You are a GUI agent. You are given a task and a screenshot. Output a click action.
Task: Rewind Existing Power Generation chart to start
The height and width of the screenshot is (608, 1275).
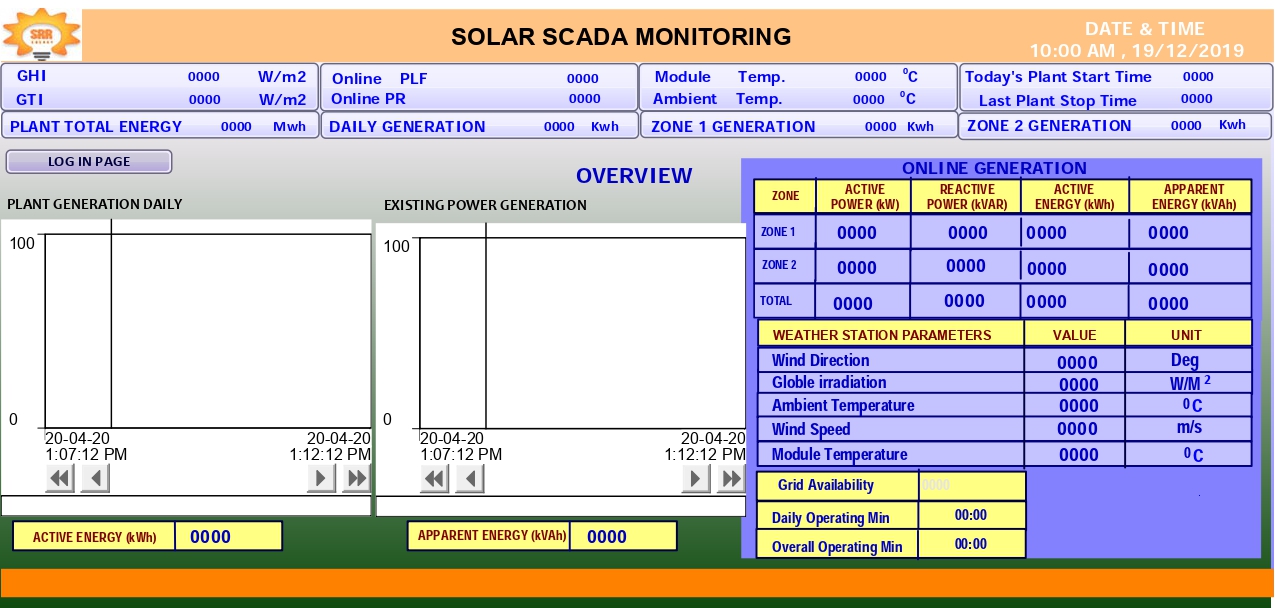[435, 479]
